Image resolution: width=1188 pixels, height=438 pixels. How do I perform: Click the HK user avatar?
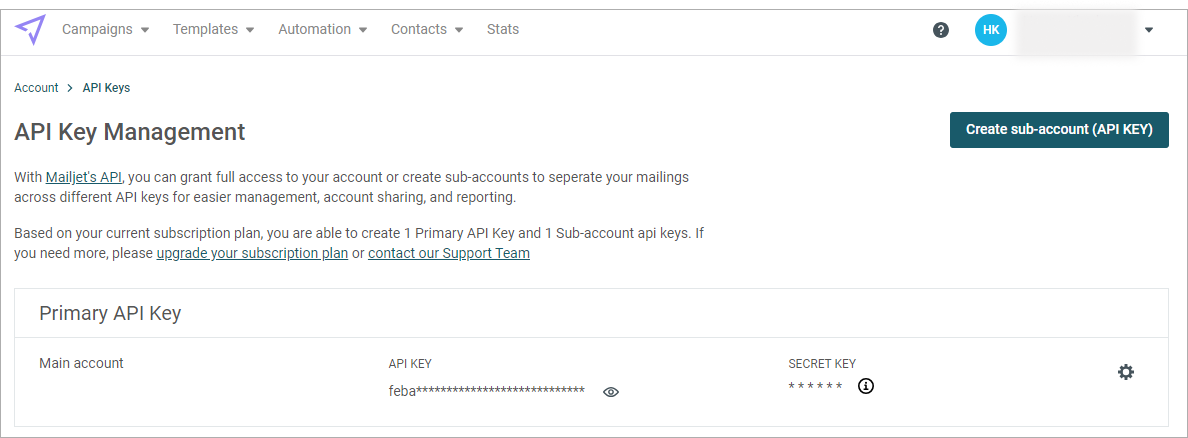point(990,30)
